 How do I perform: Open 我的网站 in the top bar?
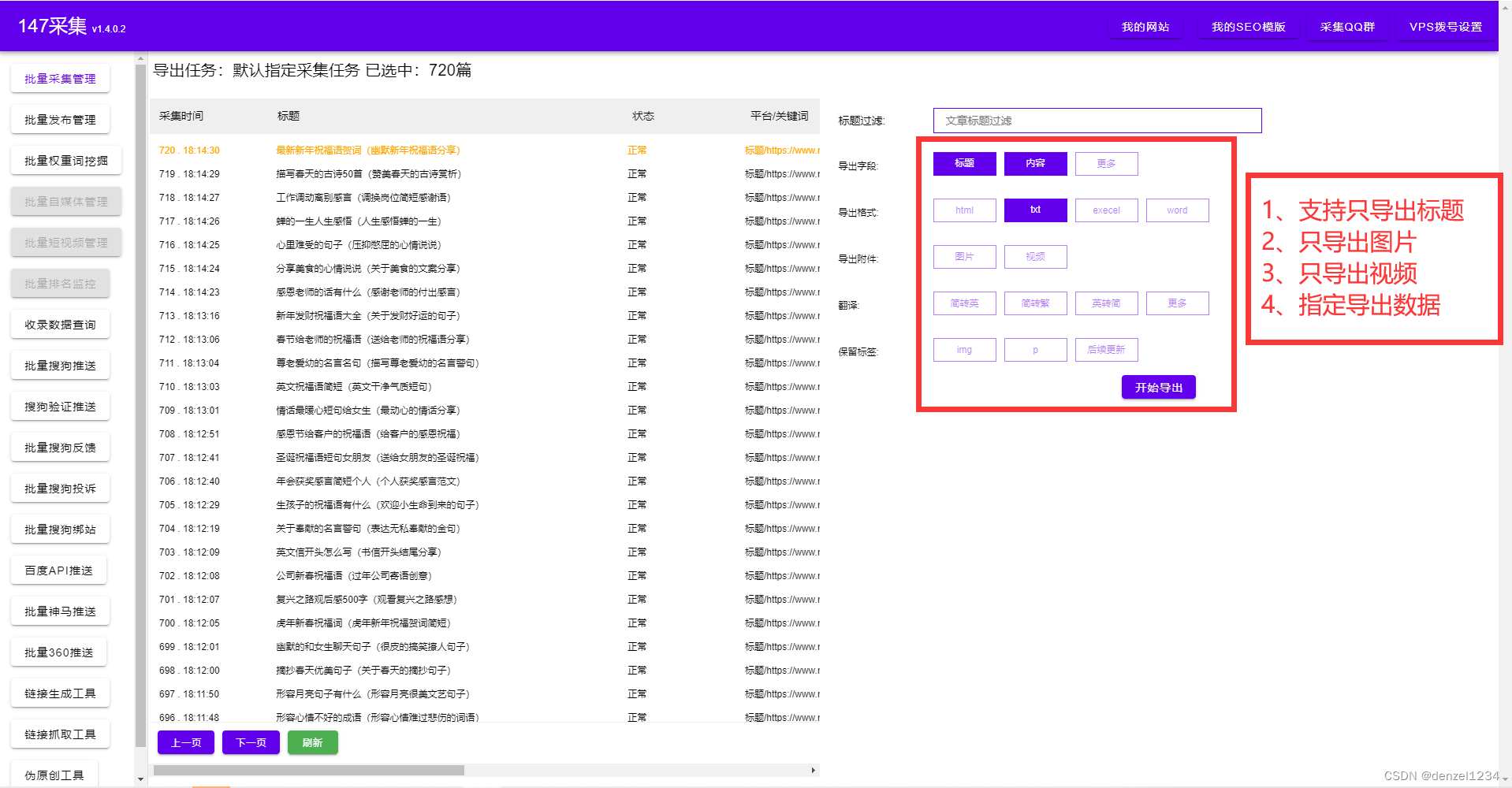pyautogui.click(x=1145, y=27)
